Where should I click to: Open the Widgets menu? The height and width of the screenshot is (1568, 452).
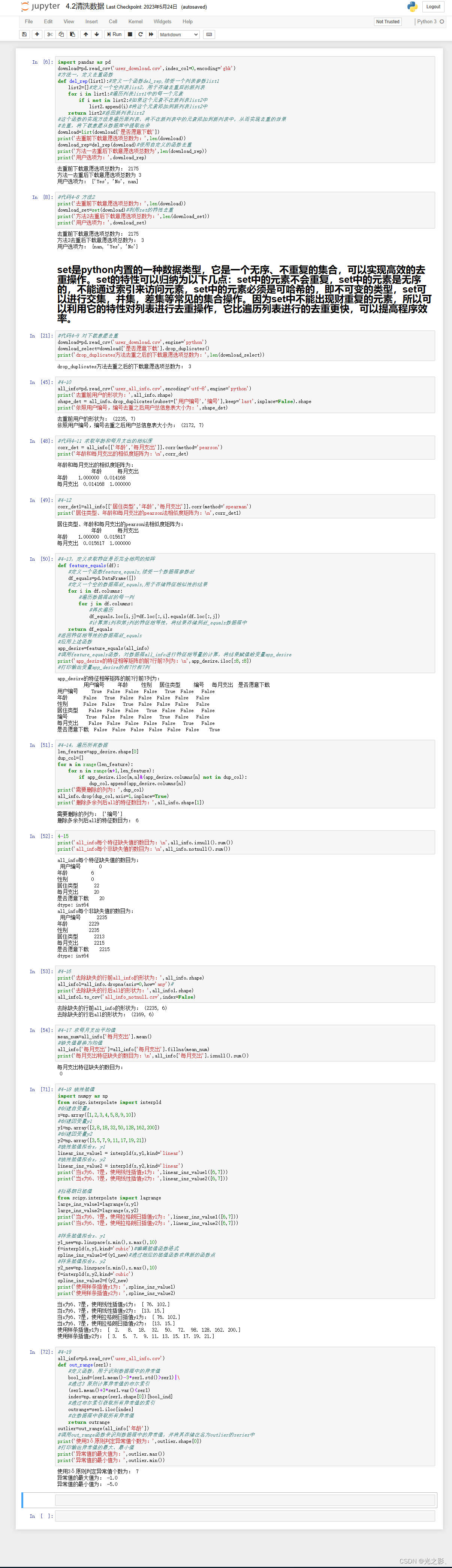(163, 21)
